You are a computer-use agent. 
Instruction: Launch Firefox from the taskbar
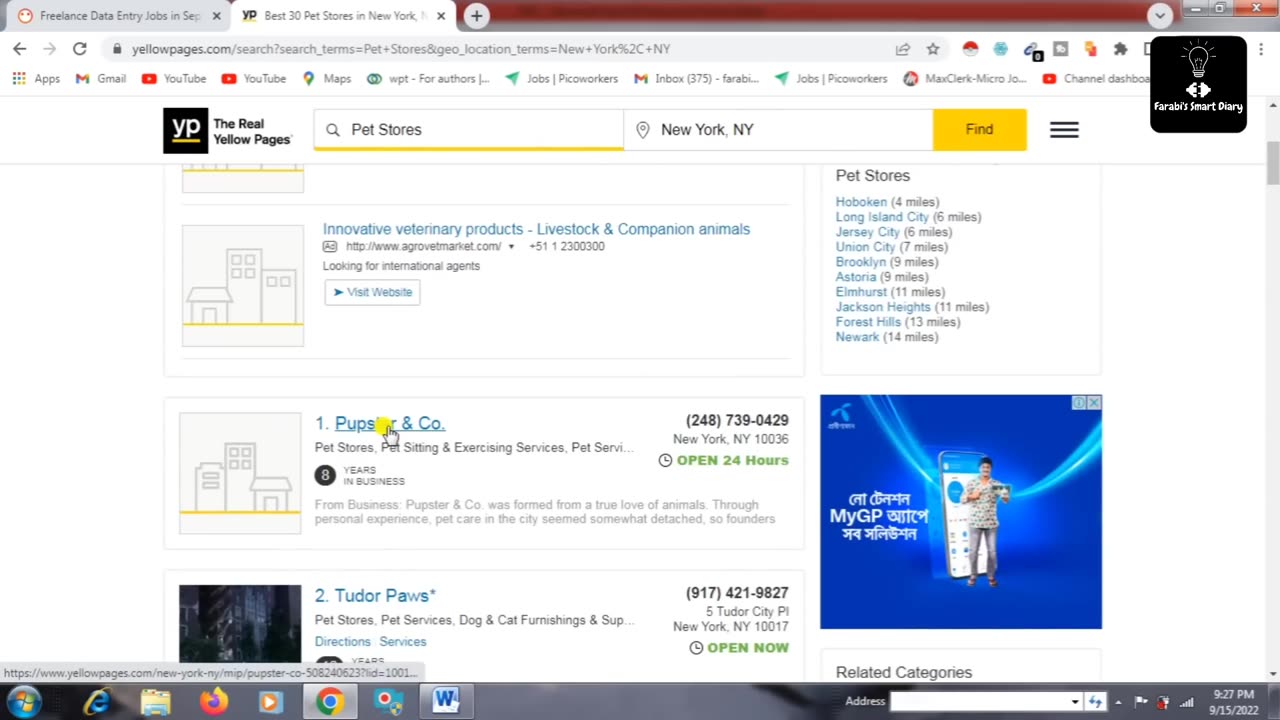tap(213, 702)
